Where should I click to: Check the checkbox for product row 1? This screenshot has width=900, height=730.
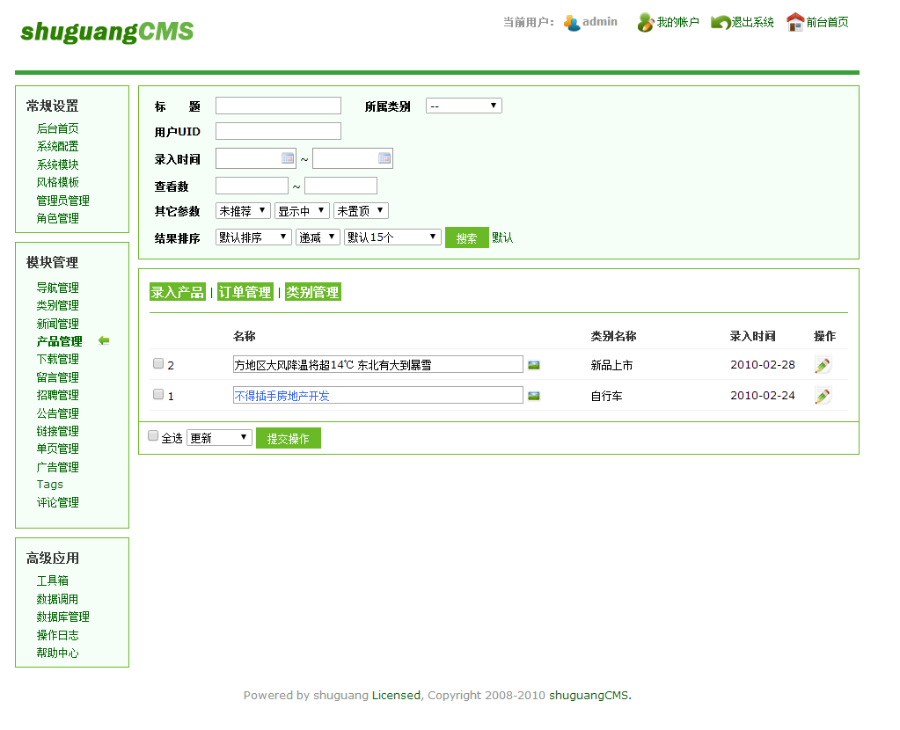tap(158, 395)
